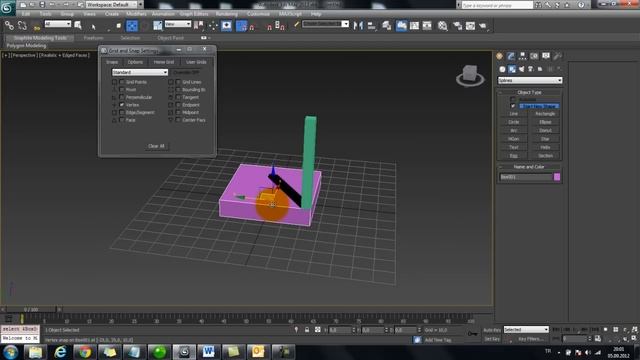Toggle the Snaps Toggle button
The width and height of the screenshot is (640, 360).
(242, 26)
